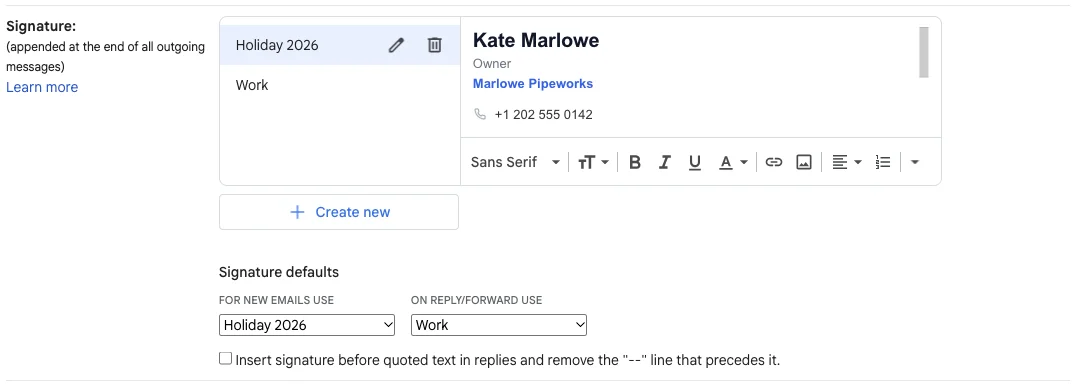The height and width of the screenshot is (387, 1076).
Task: Insert a link into the signature
Action: [773, 163]
